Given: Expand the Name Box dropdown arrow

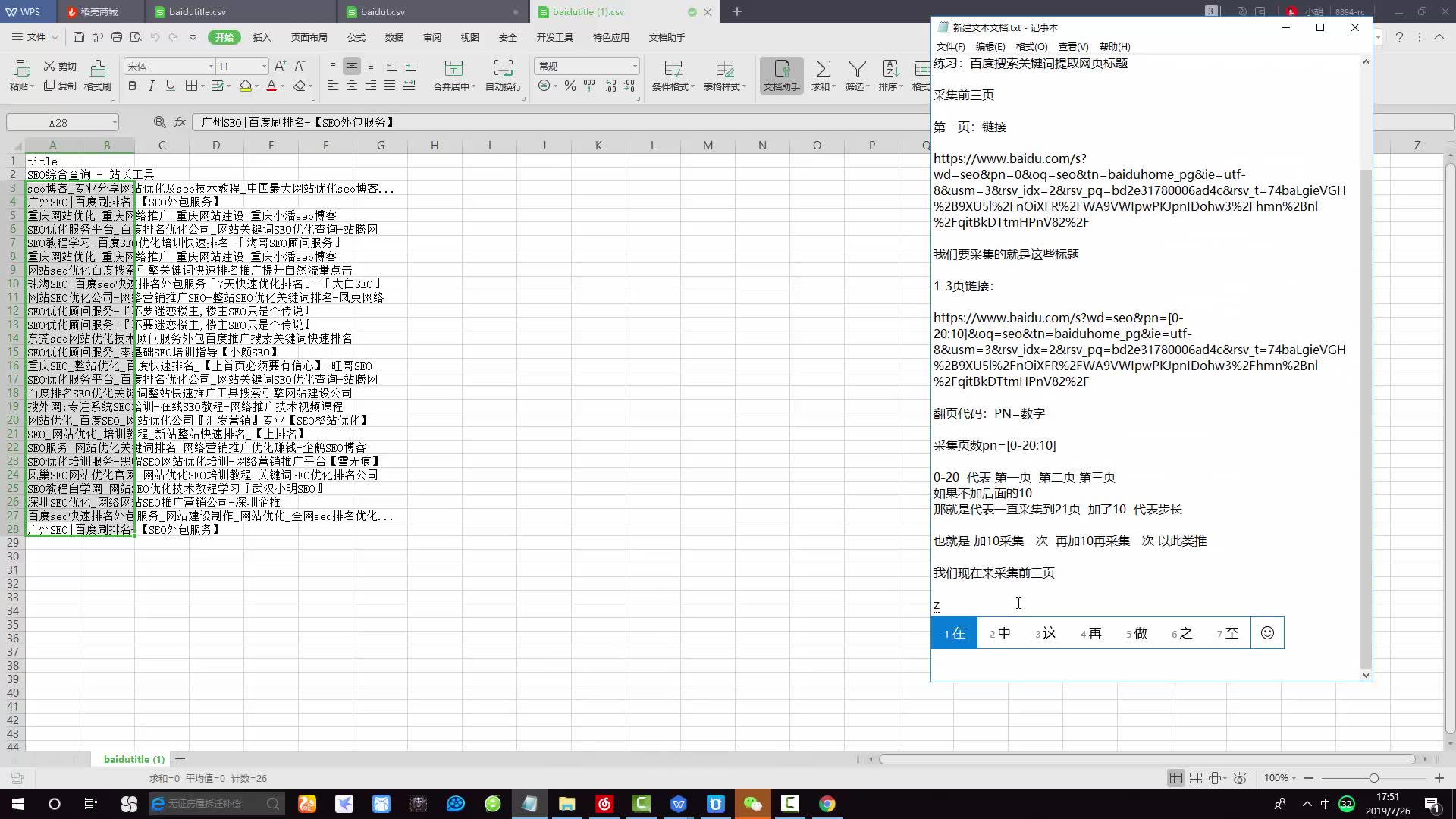Looking at the screenshot, I should pos(114,123).
